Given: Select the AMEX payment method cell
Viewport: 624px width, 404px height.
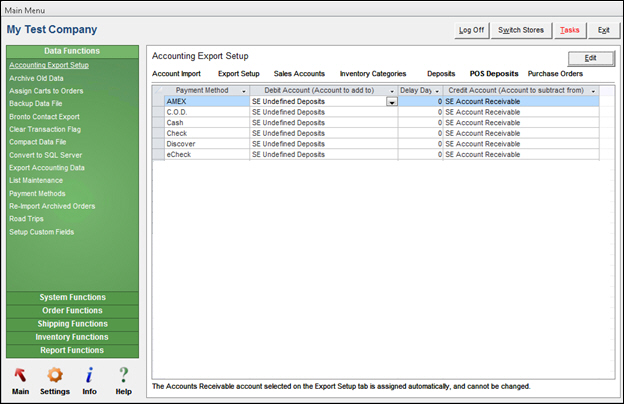Looking at the screenshot, I should pyautogui.click(x=207, y=101).
